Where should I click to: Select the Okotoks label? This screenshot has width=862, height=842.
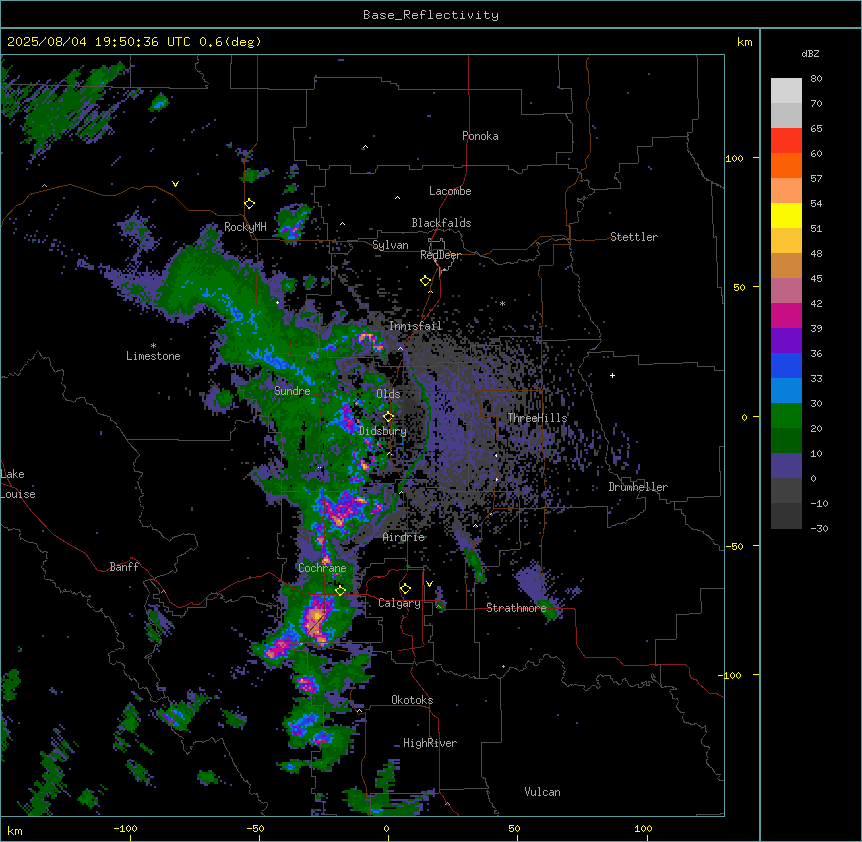(412, 700)
